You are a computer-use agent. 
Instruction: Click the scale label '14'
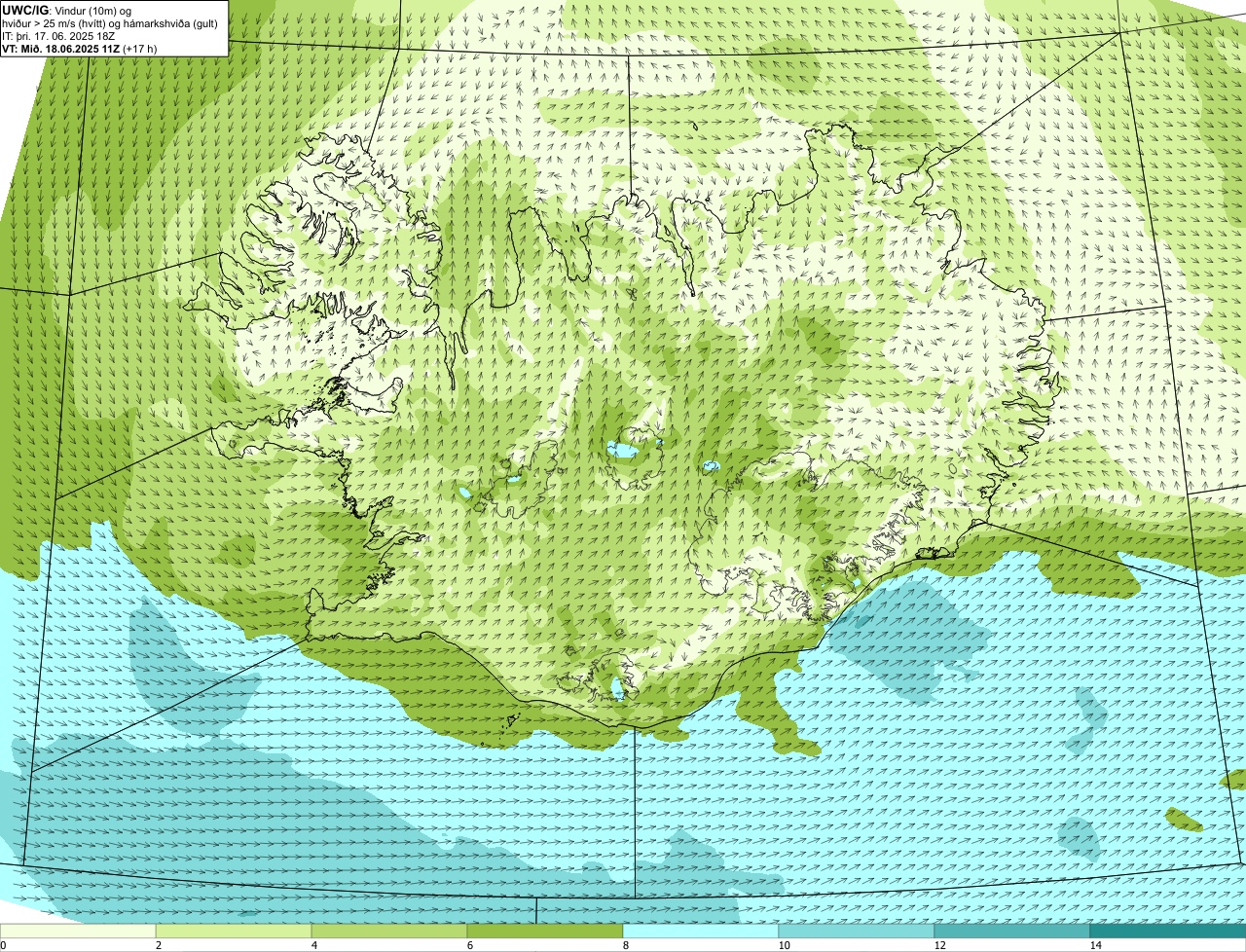pos(1095,945)
